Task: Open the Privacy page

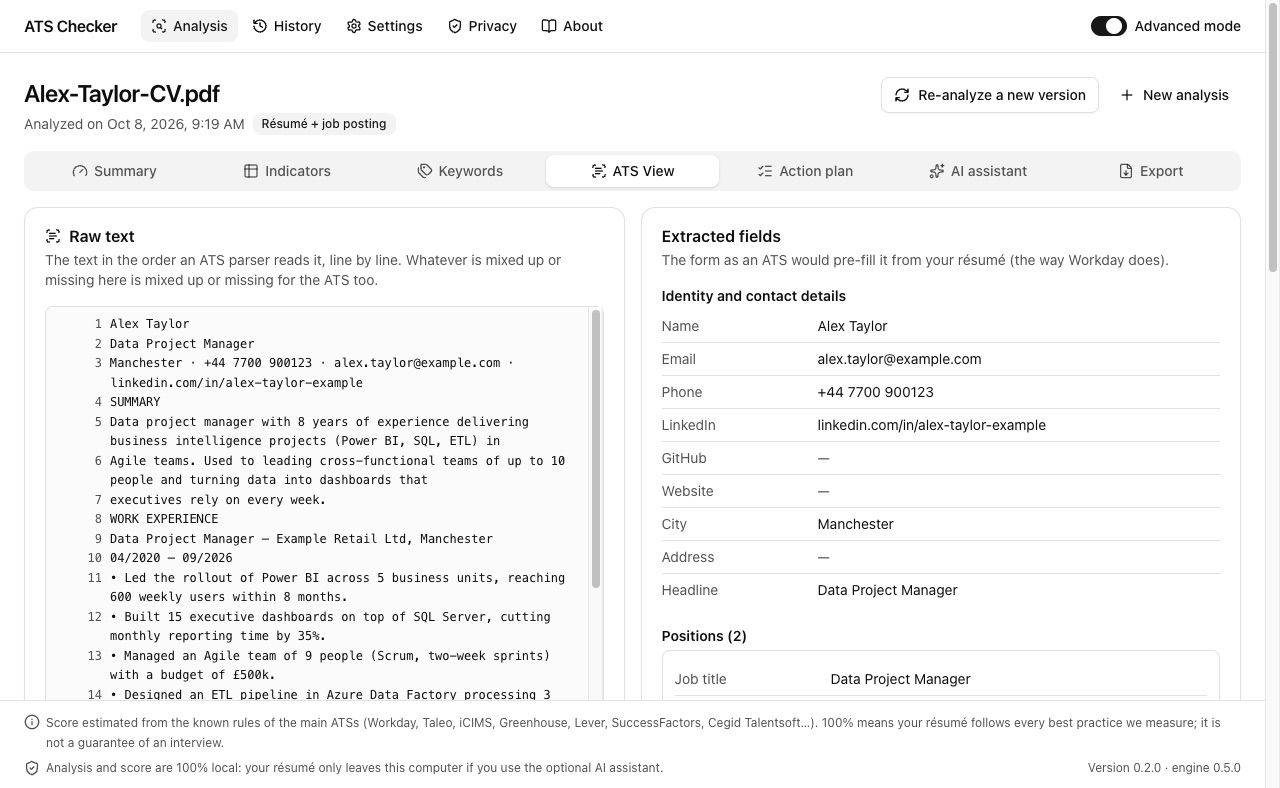Action: click(x=482, y=26)
